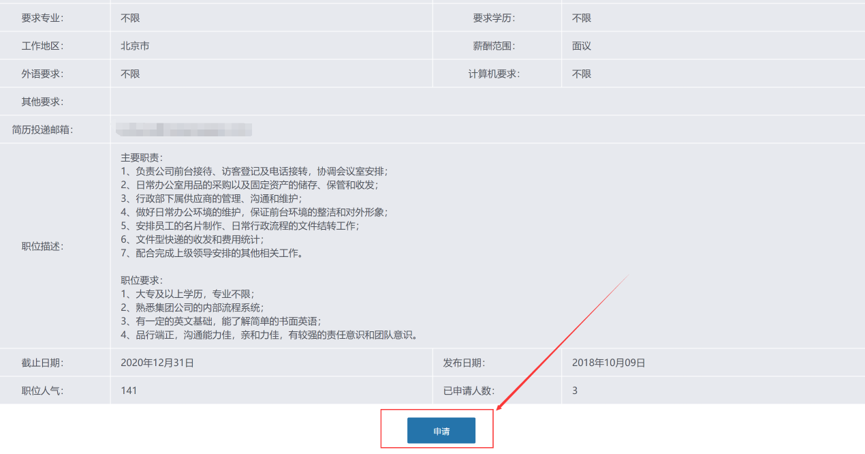This screenshot has height=454, width=865.
Task: Click the 工作地区 label
Action: (x=42, y=46)
